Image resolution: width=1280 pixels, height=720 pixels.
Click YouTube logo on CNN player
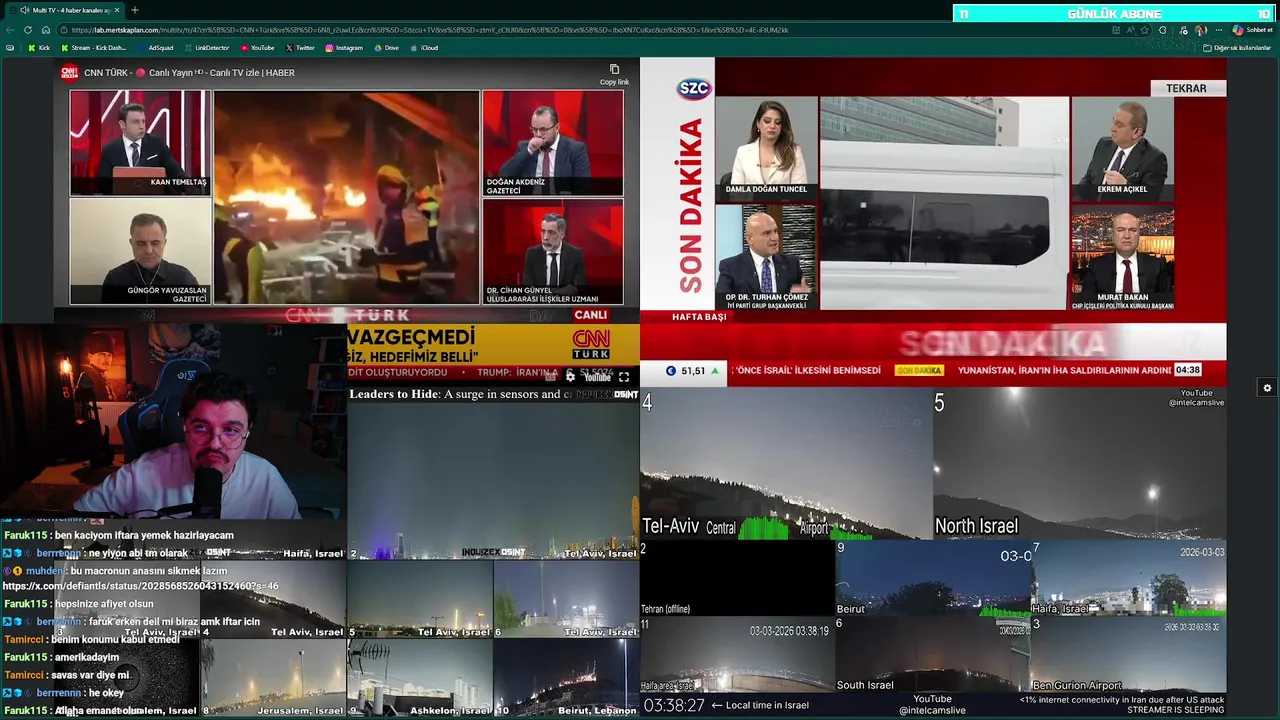coord(597,377)
